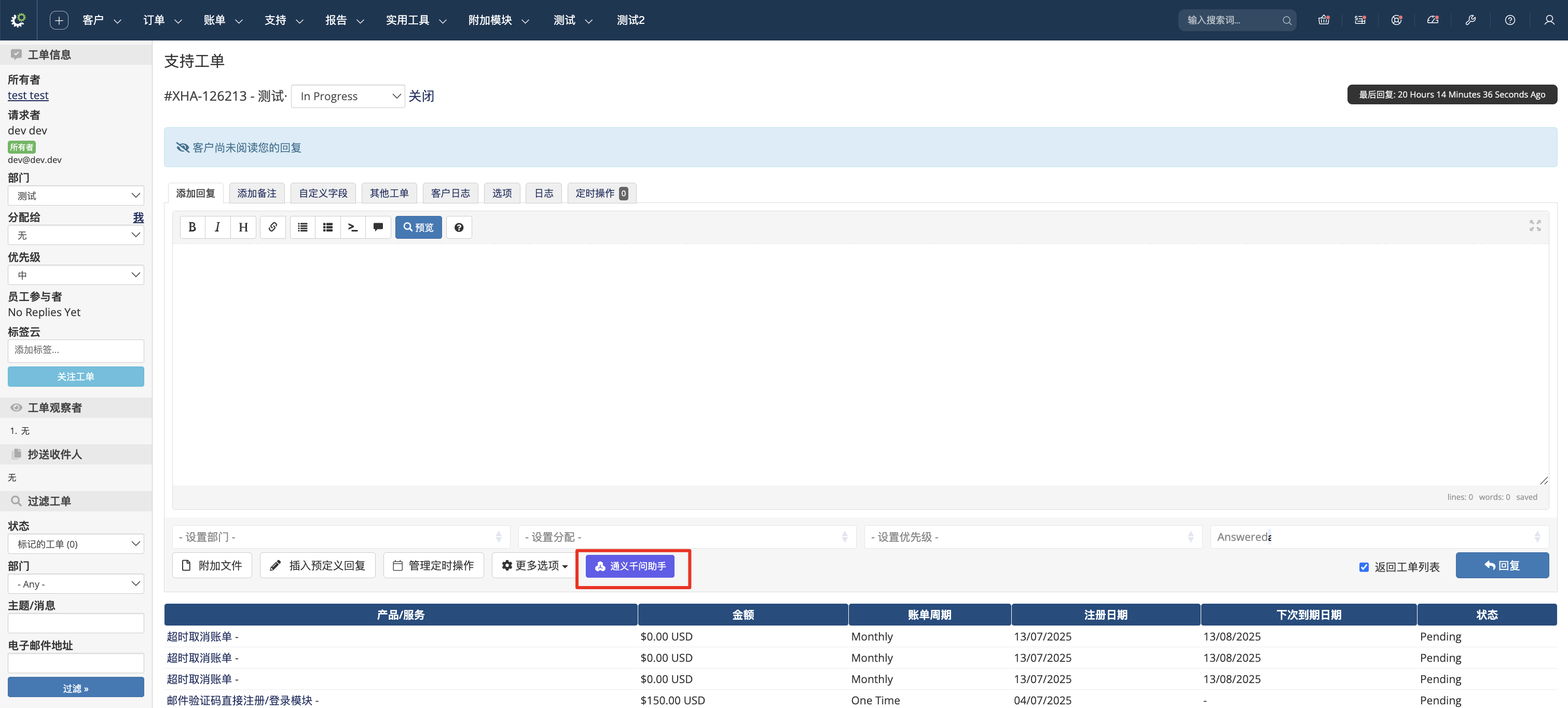Open the 分配给 assignment dropdown
The image size is (1568, 708).
pyautogui.click(x=75, y=236)
